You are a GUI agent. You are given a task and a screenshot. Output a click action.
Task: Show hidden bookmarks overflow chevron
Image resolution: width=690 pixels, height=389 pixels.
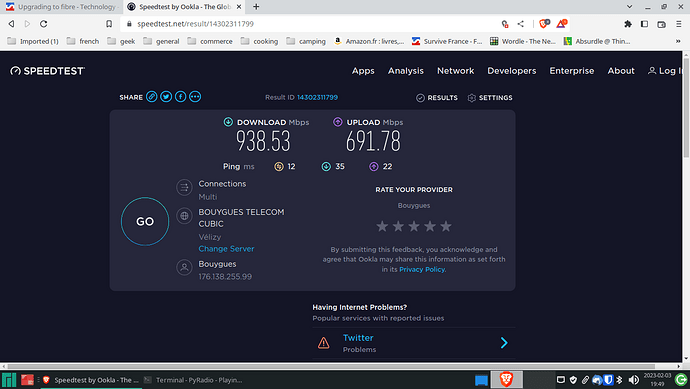coord(678,41)
